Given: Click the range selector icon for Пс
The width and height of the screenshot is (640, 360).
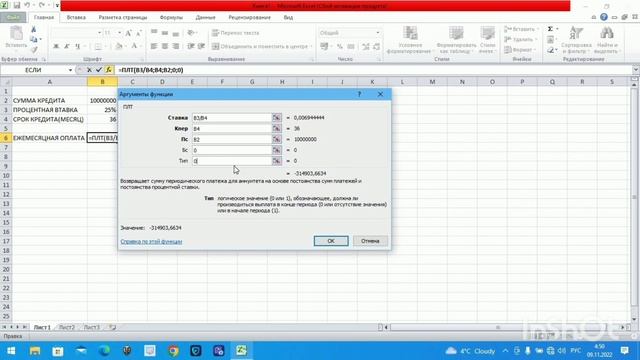Looking at the screenshot, I should [x=277, y=139].
